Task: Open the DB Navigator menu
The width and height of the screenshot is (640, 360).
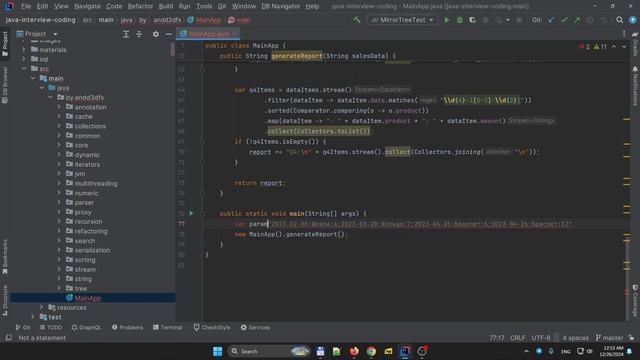Action: [x=281, y=6]
